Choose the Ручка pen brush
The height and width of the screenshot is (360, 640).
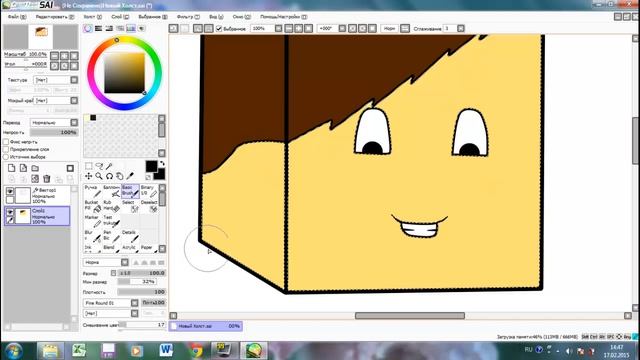coord(93,191)
